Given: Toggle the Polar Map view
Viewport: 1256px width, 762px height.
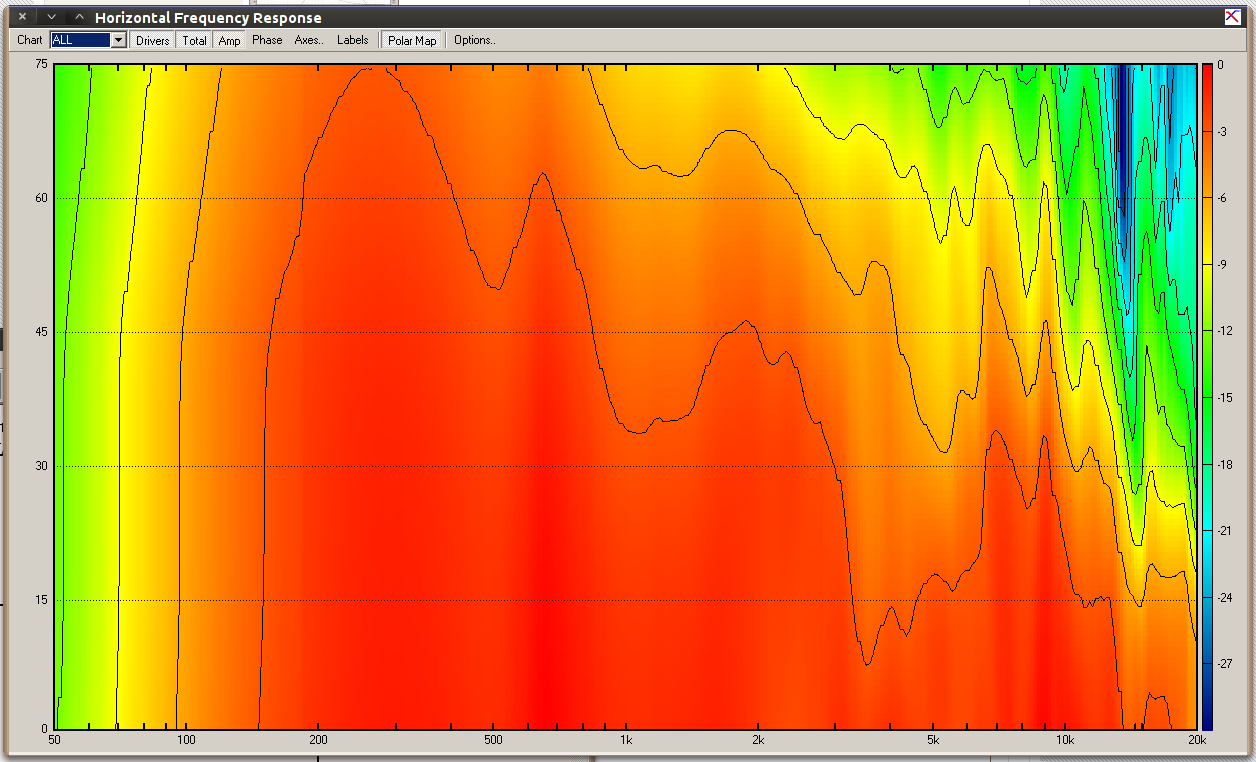Looking at the screenshot, I should [413, 40].
